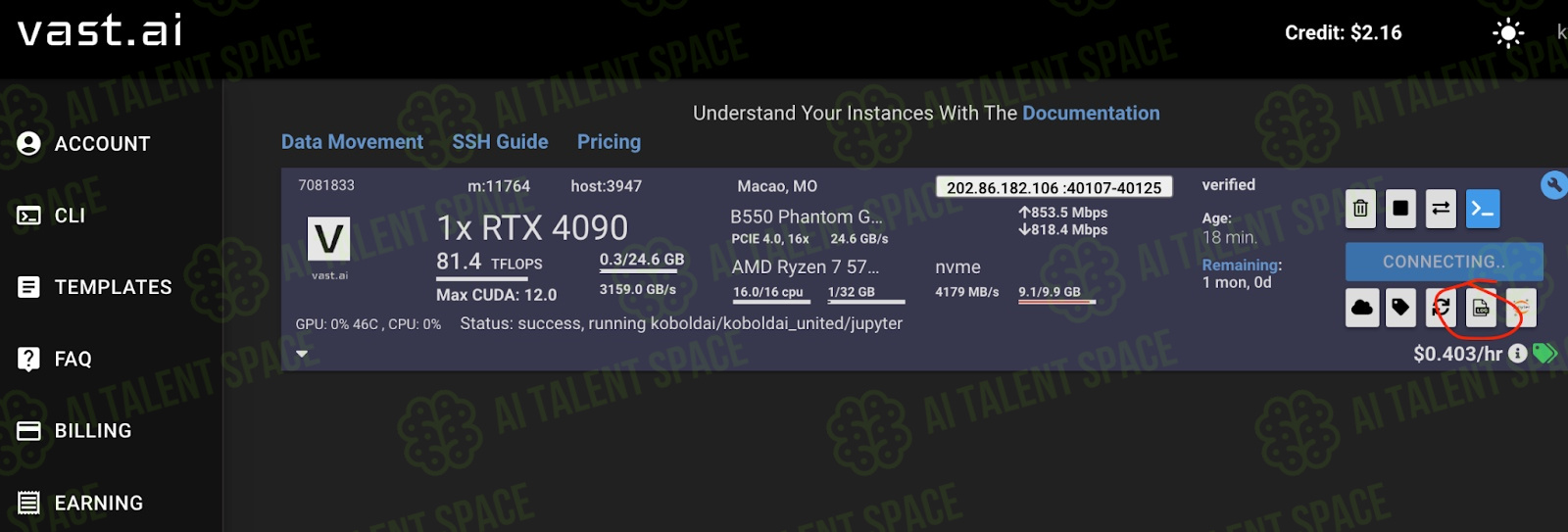Click the $0.403/hr price
Screen dimensions: 1568x532
click(1457, 354)
